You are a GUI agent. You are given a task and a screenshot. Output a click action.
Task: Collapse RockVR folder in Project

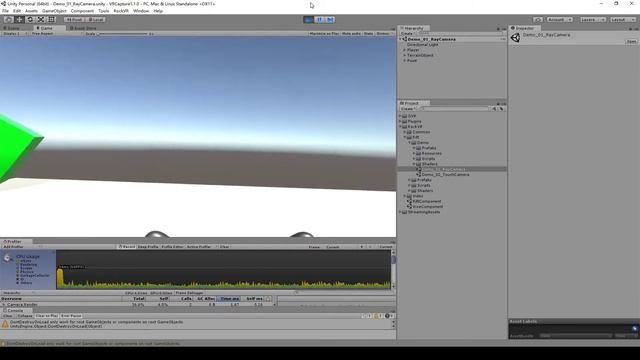(x=400, y=127)
